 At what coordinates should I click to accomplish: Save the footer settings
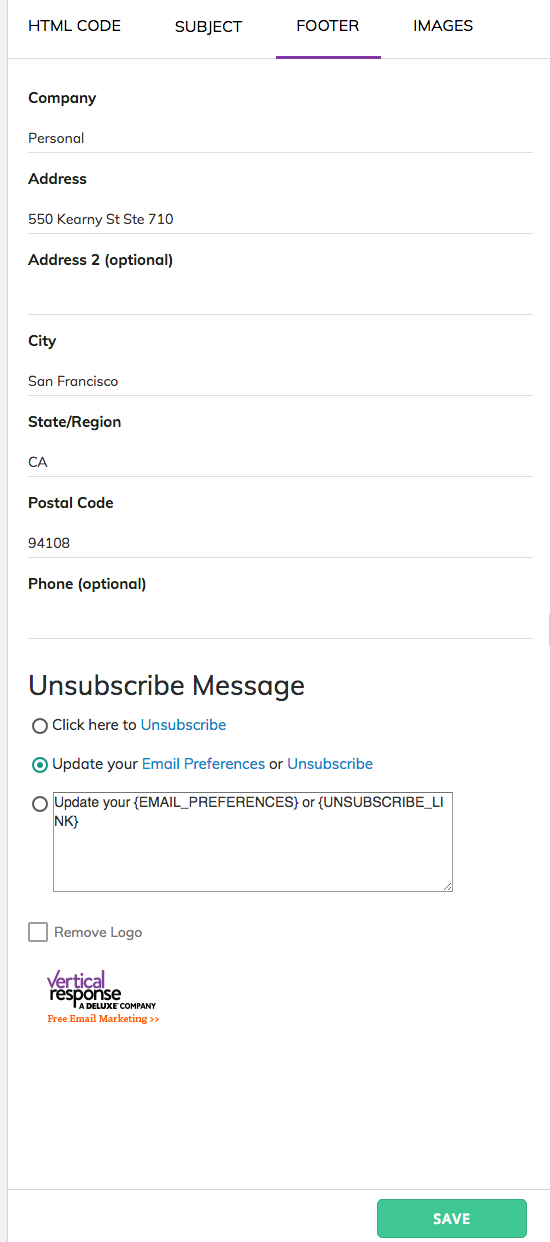tap(452, 1219)
